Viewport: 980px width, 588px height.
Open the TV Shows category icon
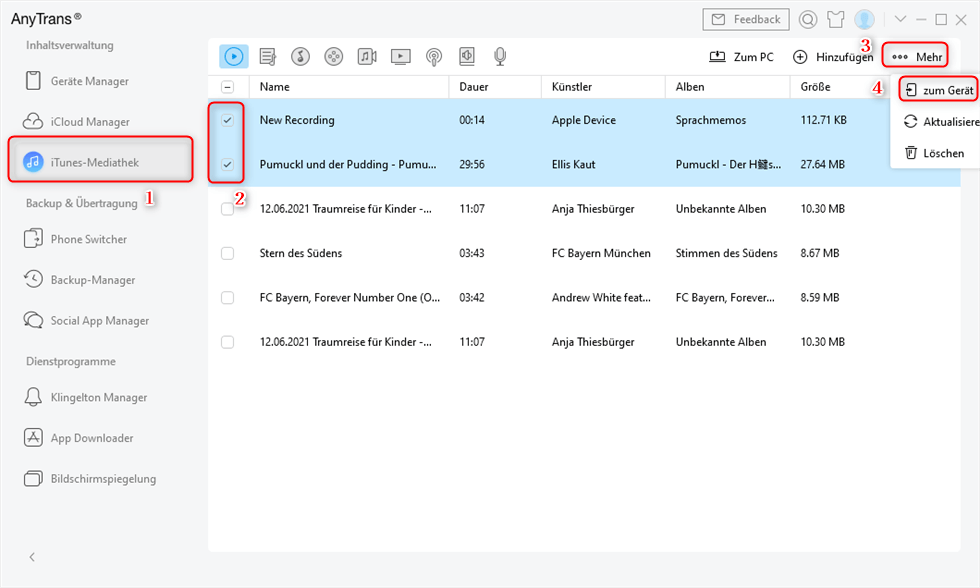point(401,57)
